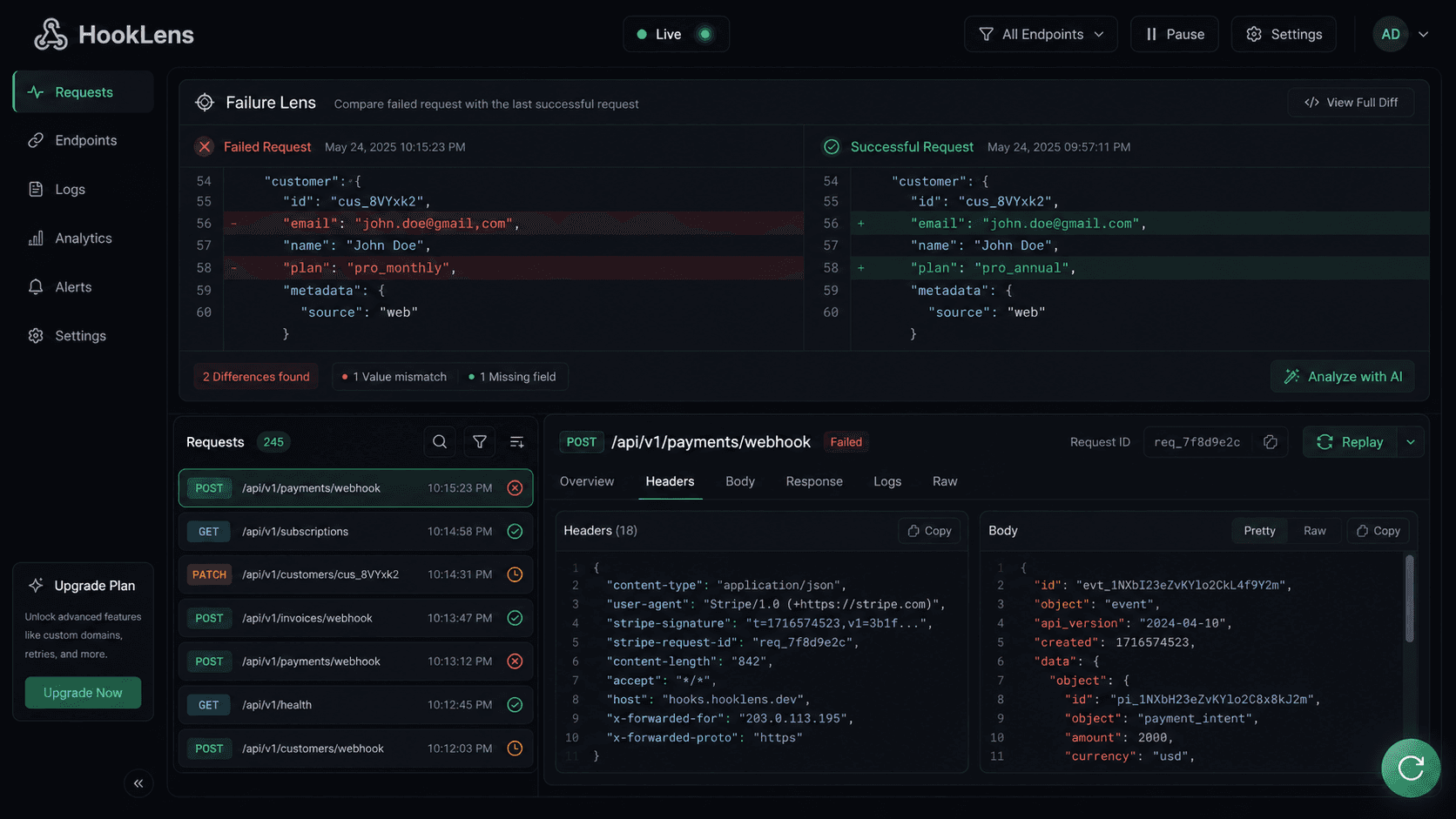Click the AD user avatar
Screen dimensions: 1456x819
pyautogui.click(x=1391, y=34)
